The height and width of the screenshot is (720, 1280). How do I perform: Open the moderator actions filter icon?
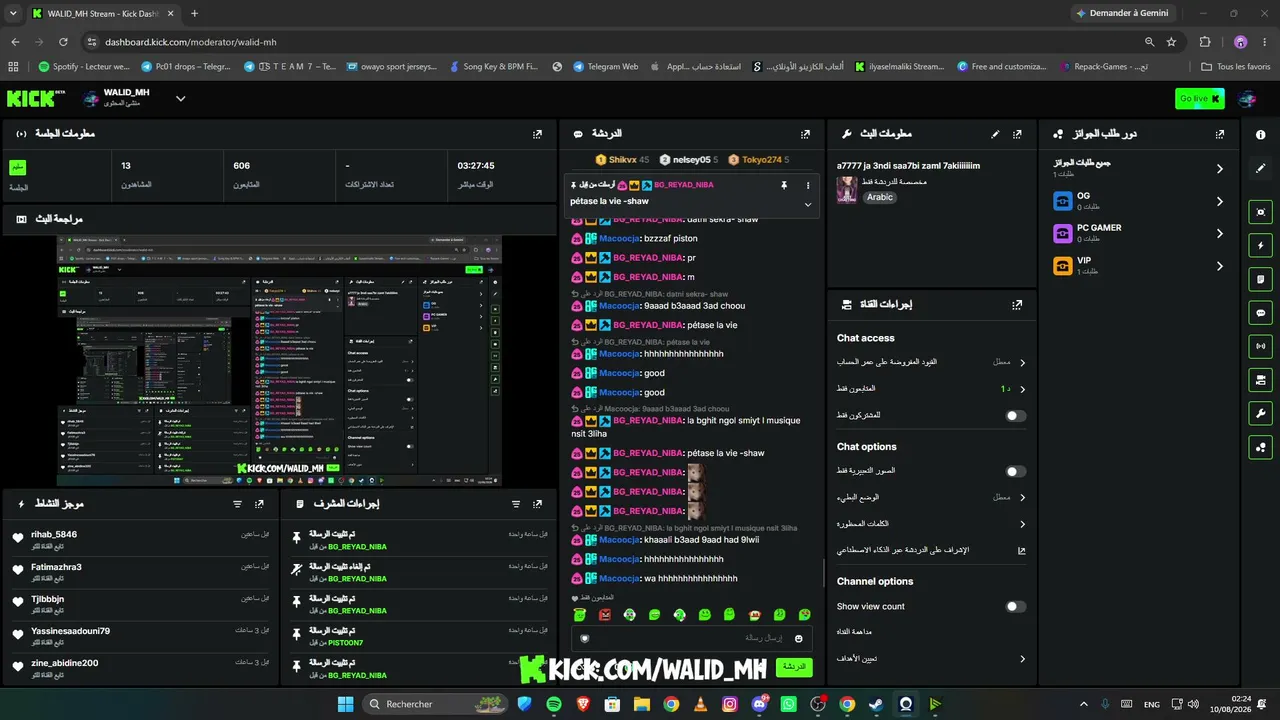tap(516, 504)
